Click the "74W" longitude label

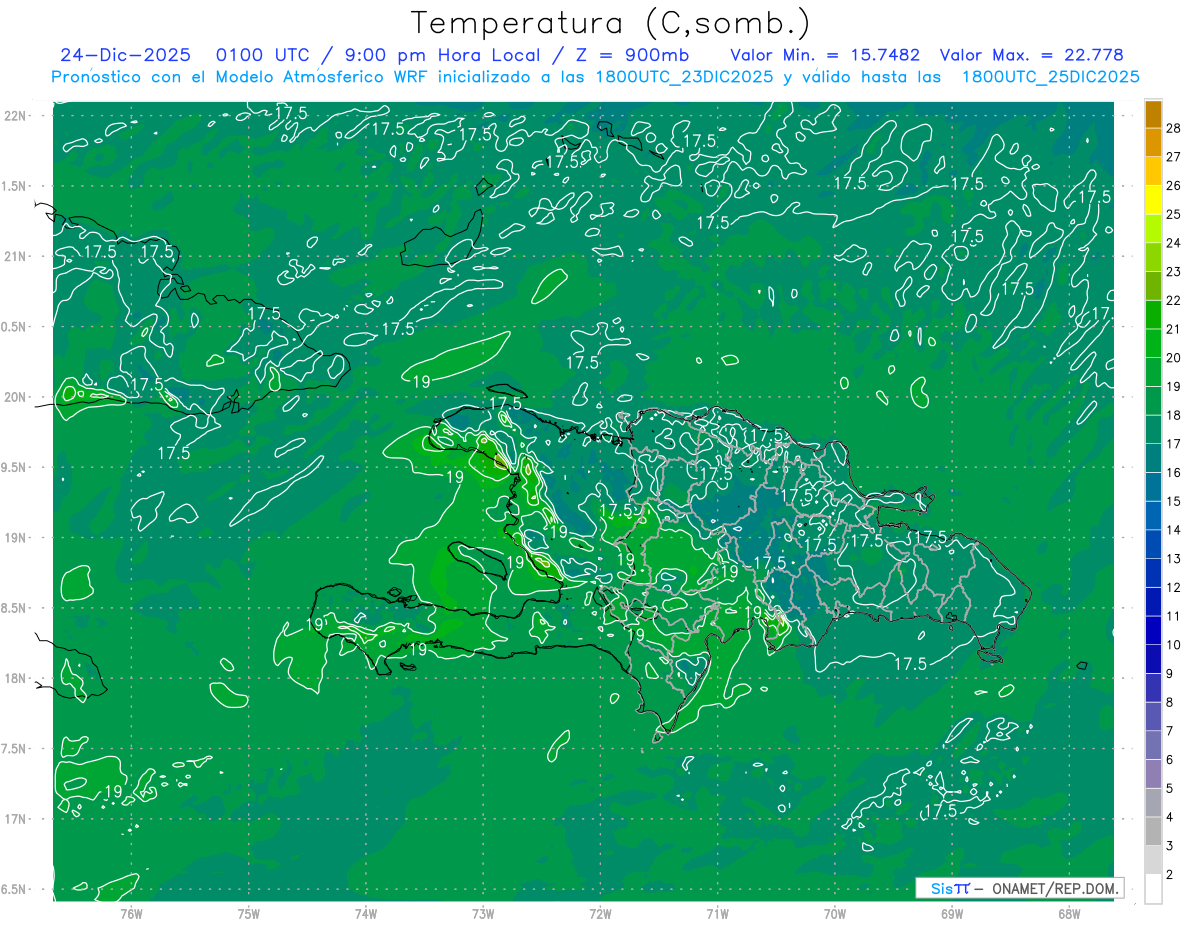pos(366,913)
